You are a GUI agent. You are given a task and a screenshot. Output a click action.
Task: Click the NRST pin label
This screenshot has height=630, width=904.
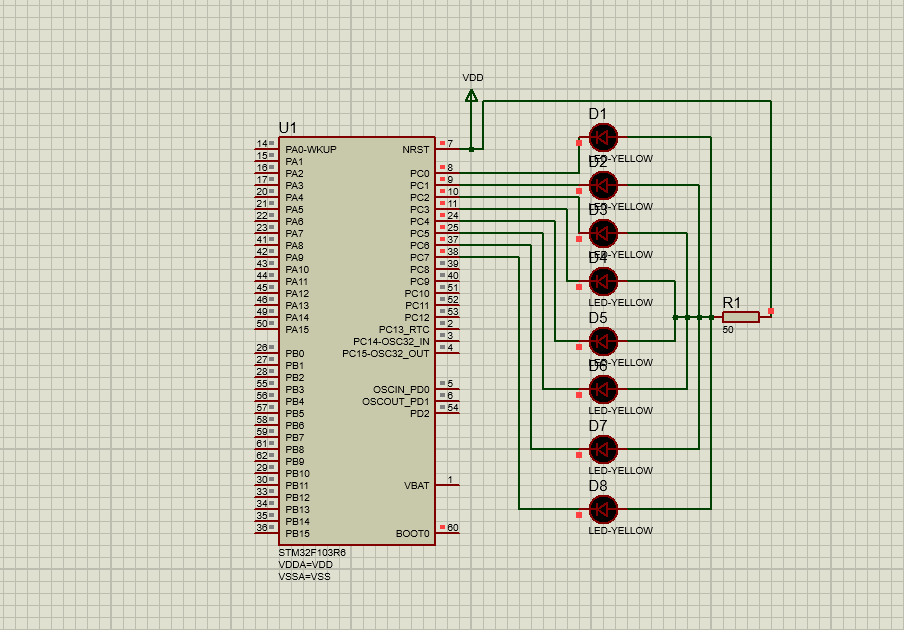coord(416,149)
